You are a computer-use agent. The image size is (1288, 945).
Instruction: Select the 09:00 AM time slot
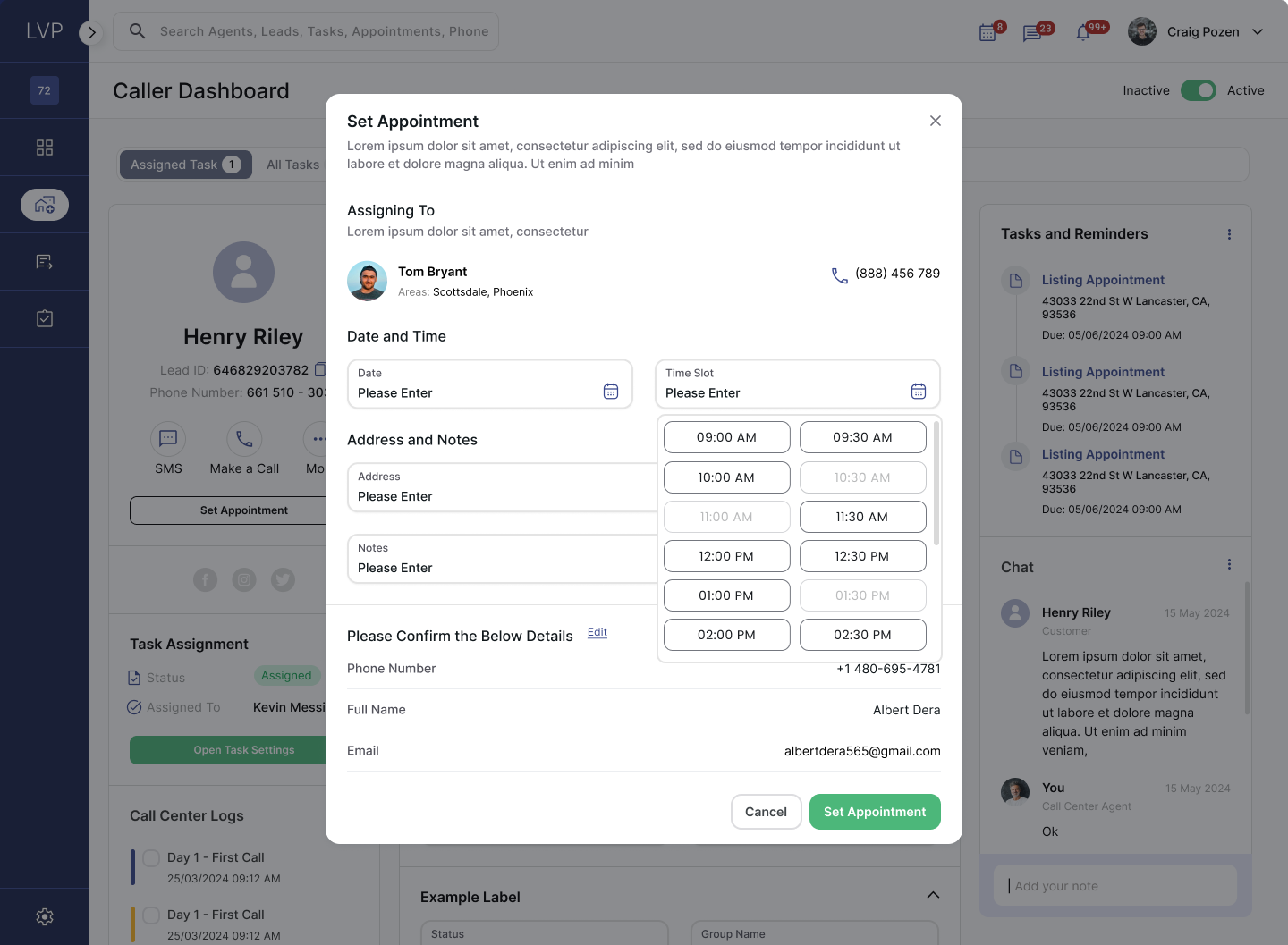[x=727, y=437]
